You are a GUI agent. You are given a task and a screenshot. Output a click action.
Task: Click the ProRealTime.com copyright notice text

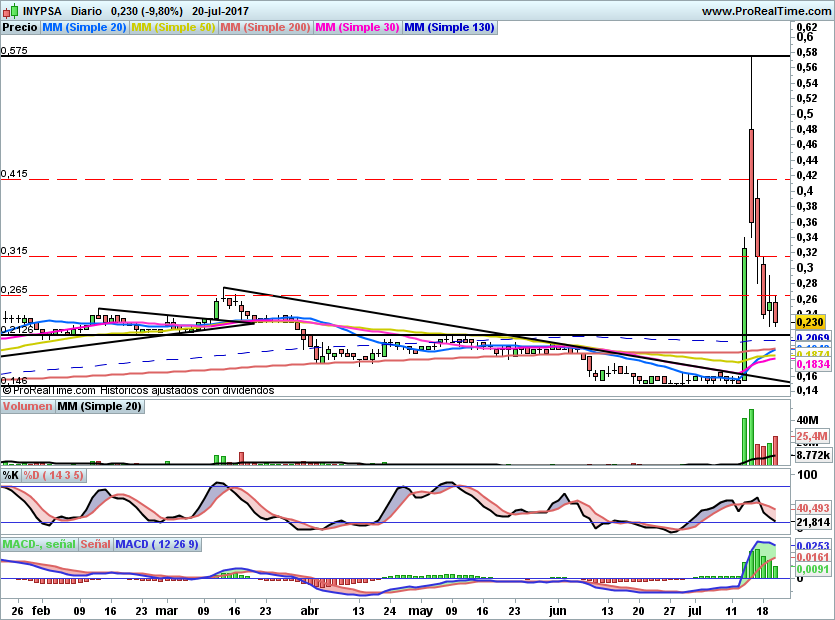point(138,390)
